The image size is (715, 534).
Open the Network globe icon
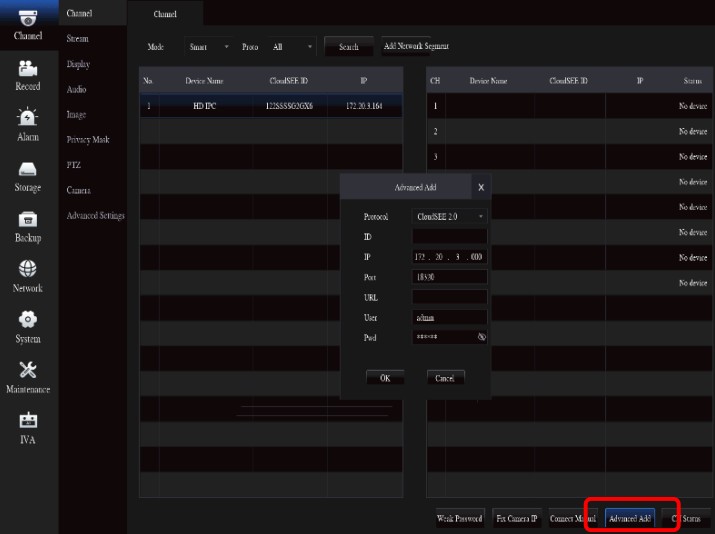click(28, 269)
